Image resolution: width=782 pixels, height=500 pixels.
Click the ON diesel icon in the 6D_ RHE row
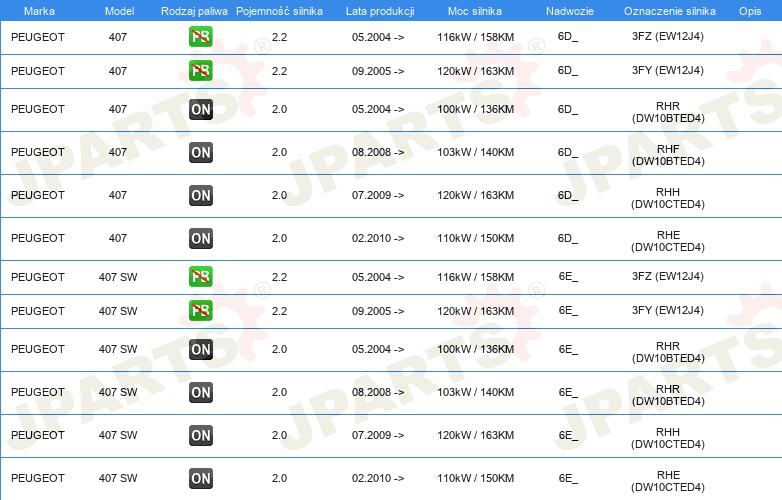click(200, 238)
